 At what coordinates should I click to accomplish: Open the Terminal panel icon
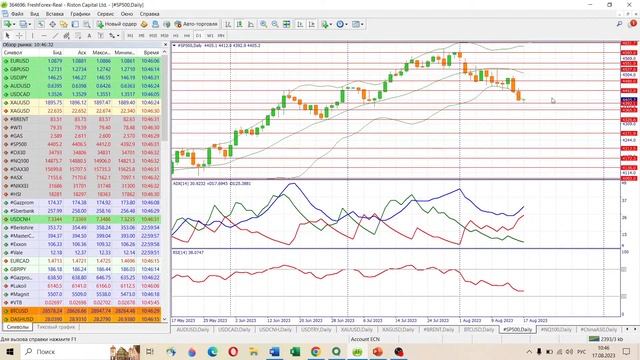coord(75,24)
